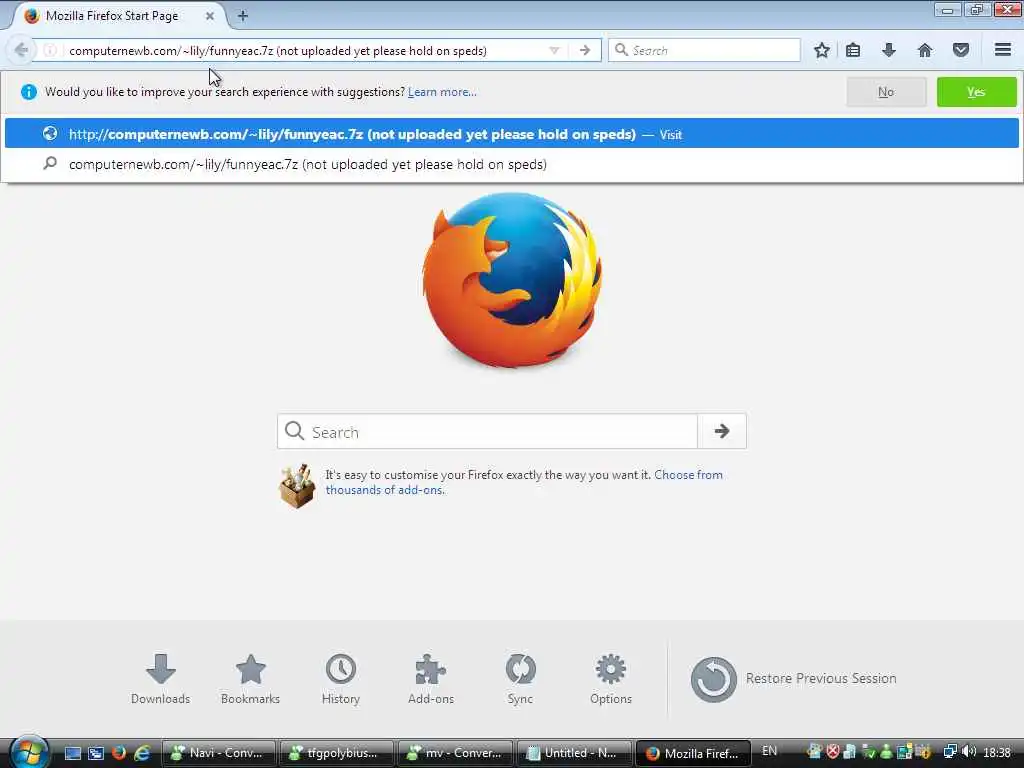Submit the central search arrow button
The height and width of the screenshot is (768, 1024).
click(722, 431)
